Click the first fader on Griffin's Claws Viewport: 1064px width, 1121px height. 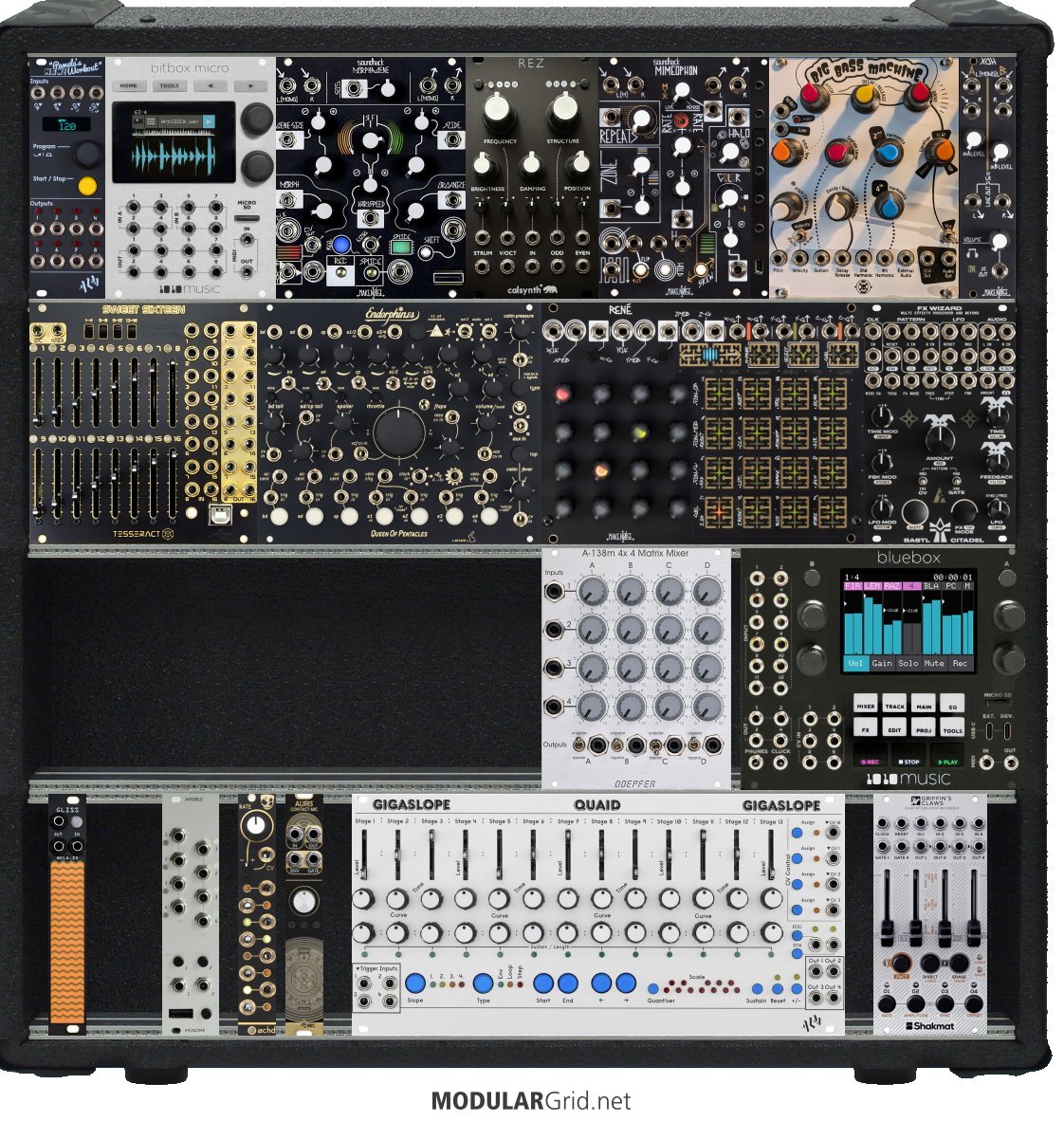[887, 908]
